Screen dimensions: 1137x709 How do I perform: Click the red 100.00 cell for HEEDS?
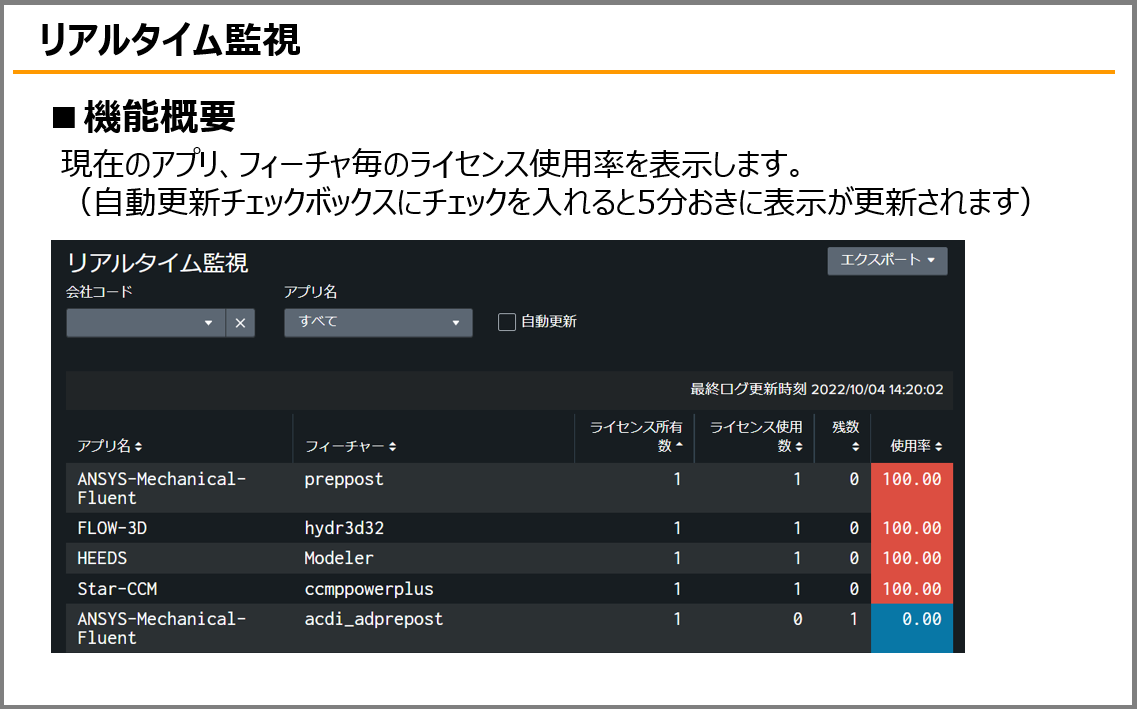coord(911,558)
